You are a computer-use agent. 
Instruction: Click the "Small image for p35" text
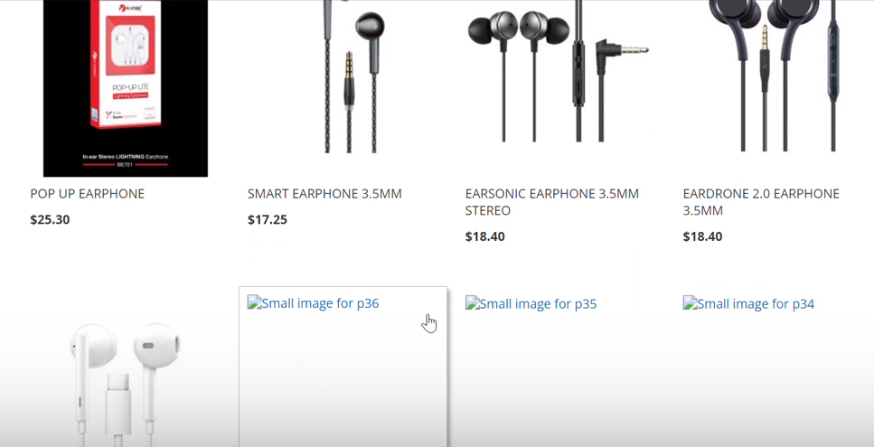click(x=538, y=303)
